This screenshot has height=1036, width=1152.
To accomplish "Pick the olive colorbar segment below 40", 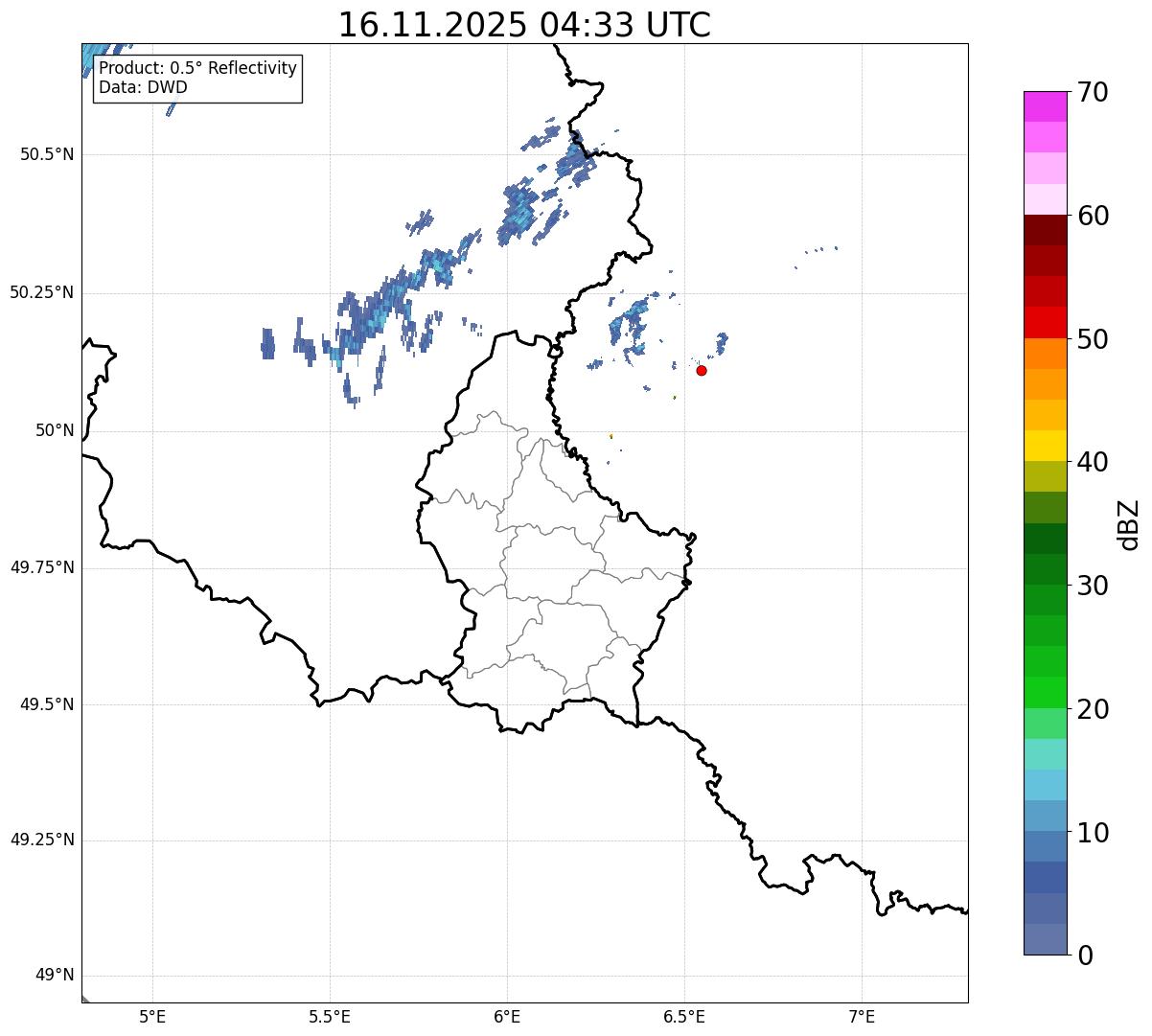I will pos(1045,477).
